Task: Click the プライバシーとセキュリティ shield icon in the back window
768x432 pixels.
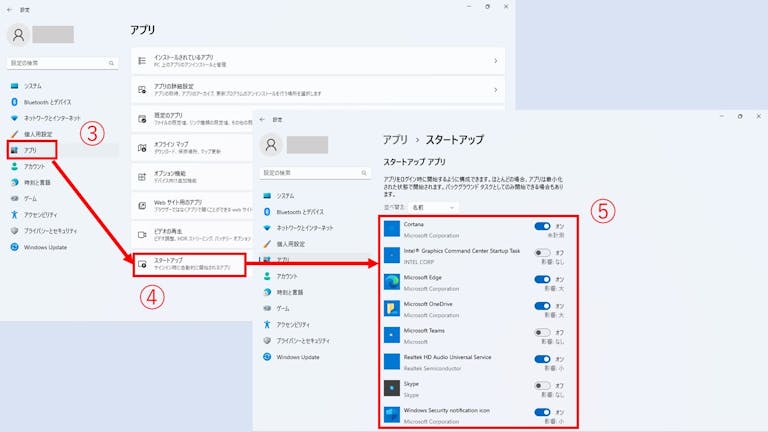Action: [x=15, y=231]
